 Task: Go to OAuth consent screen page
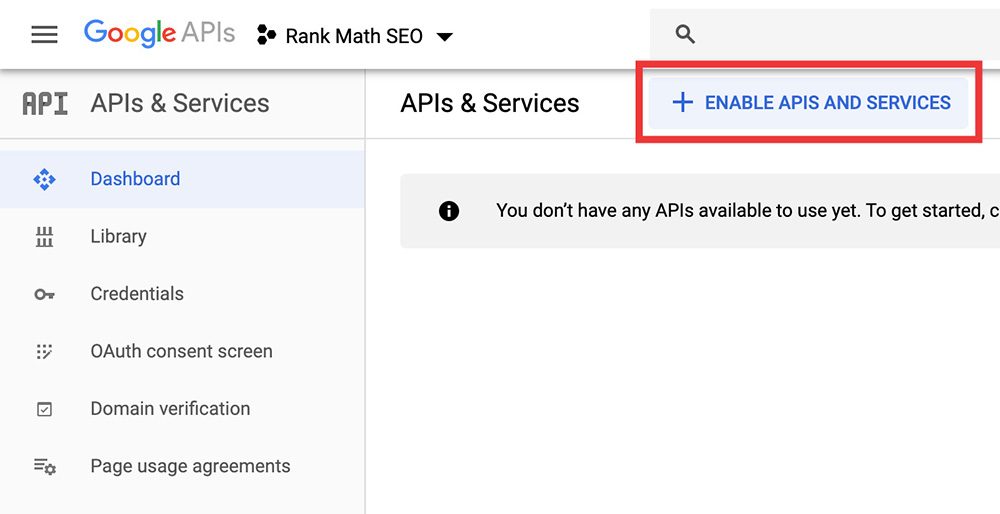tap(181, 352)
